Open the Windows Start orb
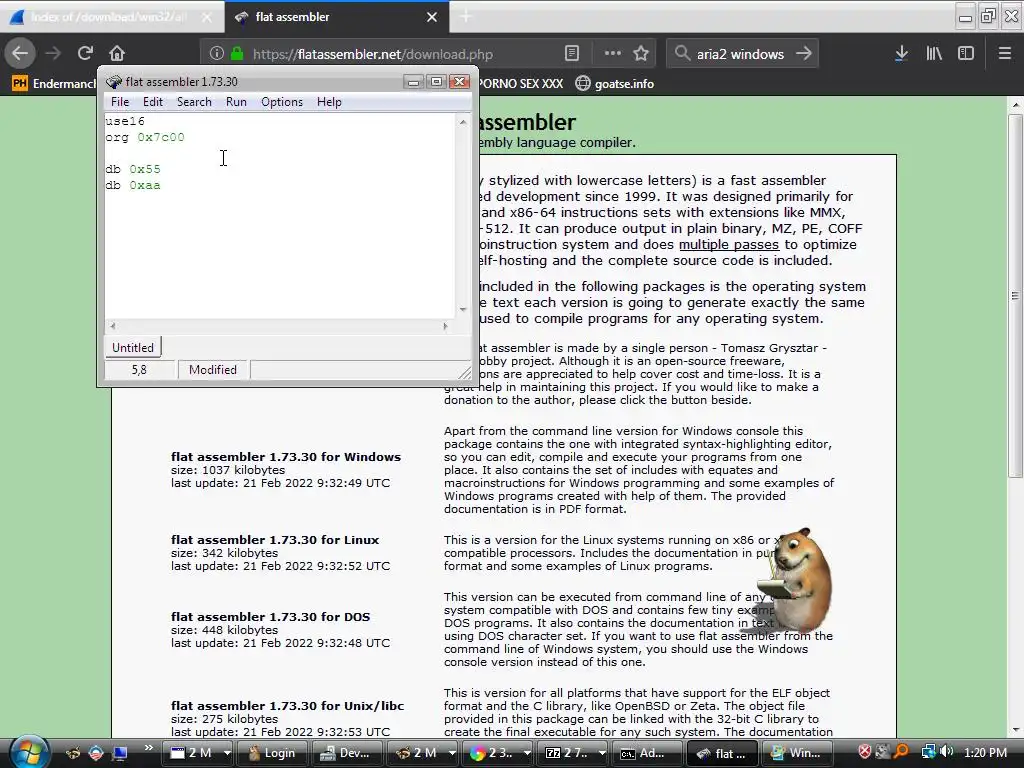 [x=27, y=752]
